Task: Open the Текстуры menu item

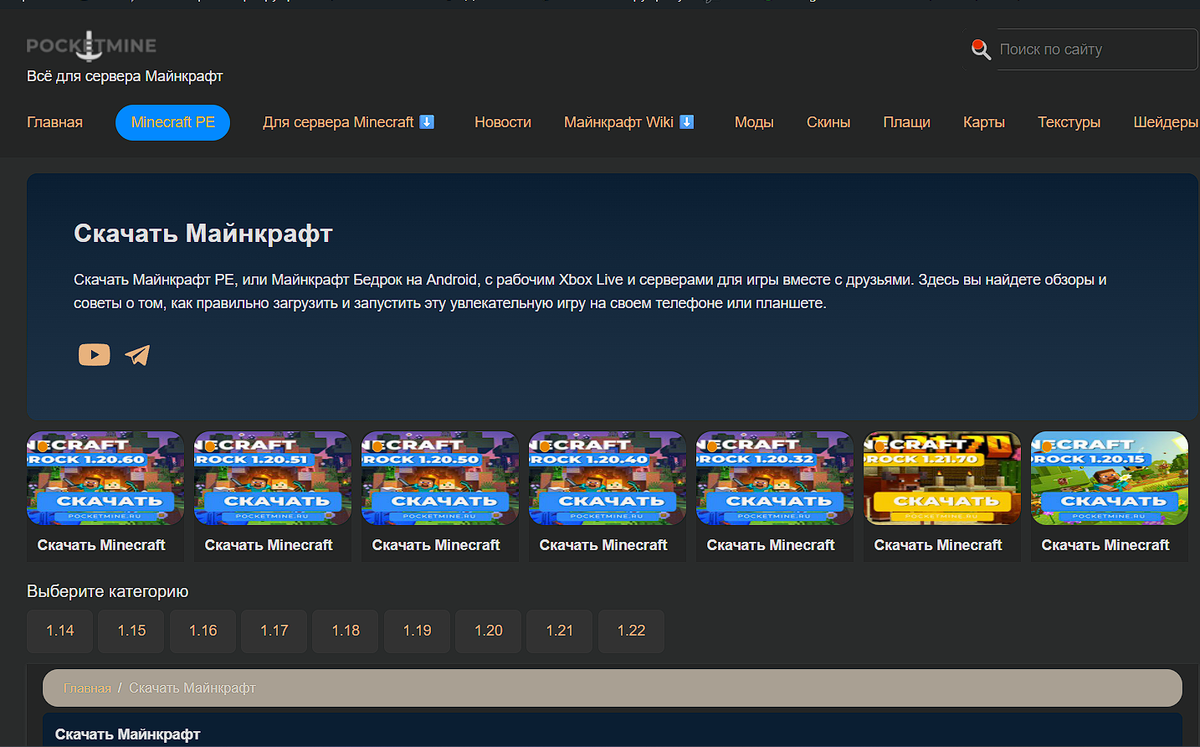Action: pyautogui.click(x=1069, y=122)
